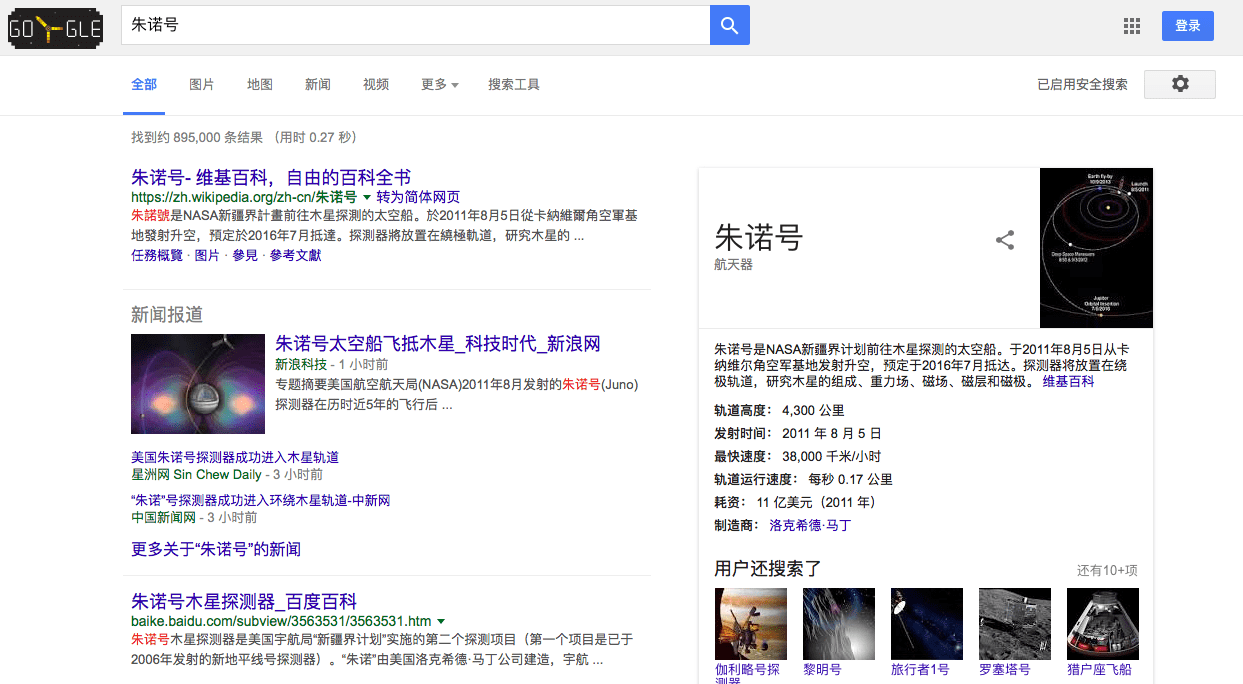The width and height of the screenshot is (1243, 684).
Task: Open the 朱诺号 Wikipedia result link
Action: click(271, 177)
